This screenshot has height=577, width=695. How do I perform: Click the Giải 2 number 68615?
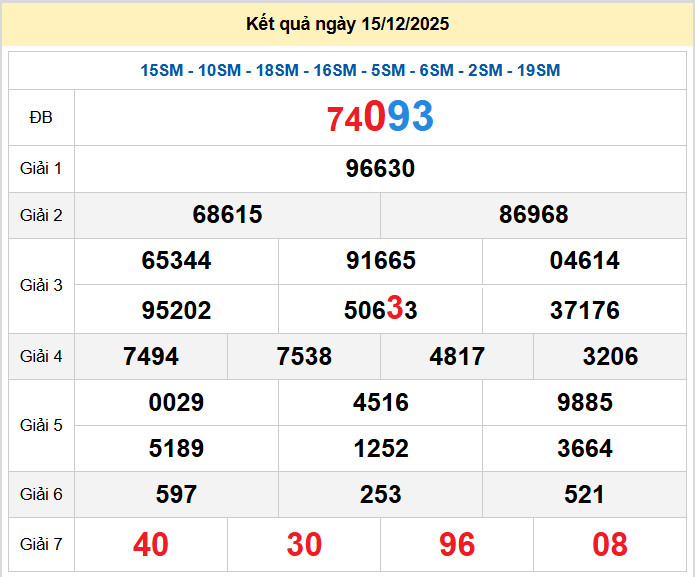[x=227, y=215]
